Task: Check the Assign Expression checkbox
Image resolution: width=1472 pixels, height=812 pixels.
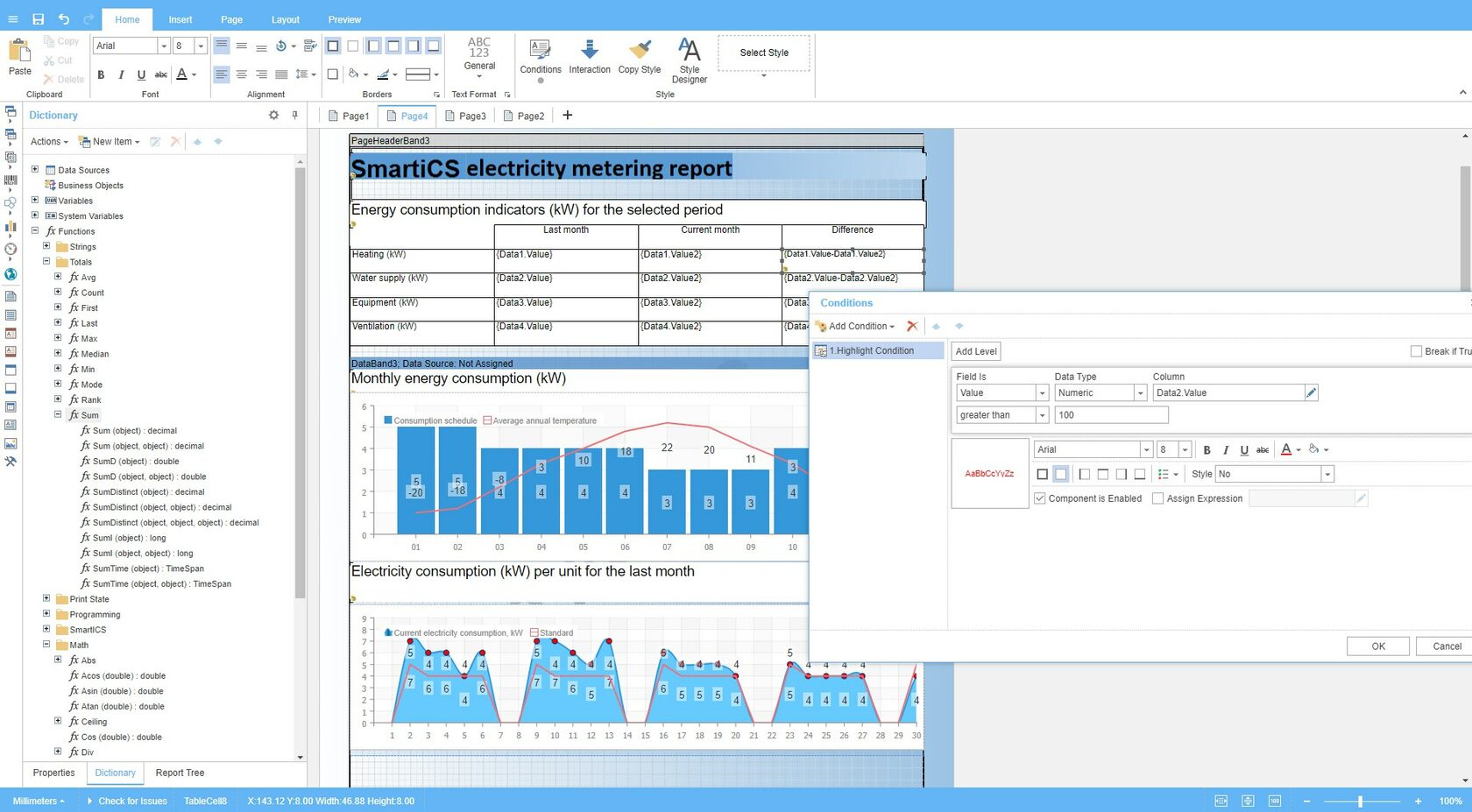Action: (x=1157, y=498)
